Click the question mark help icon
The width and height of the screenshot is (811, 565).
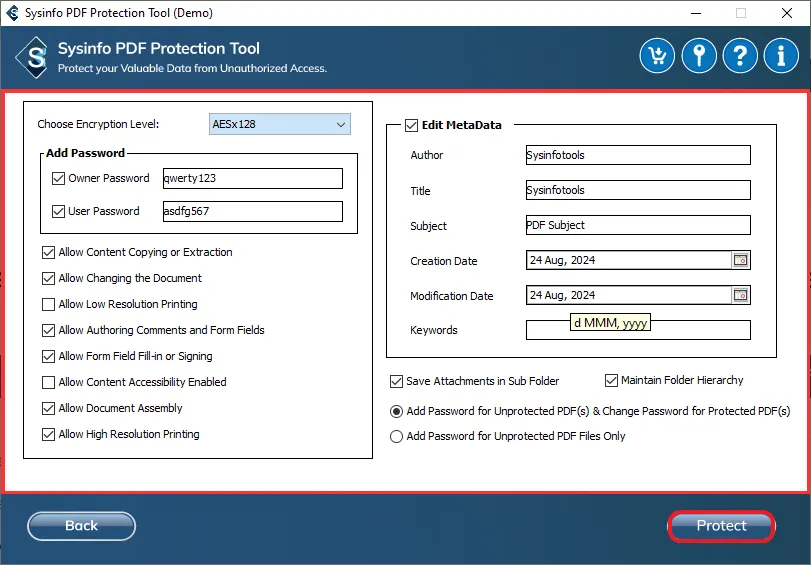click(x=740, y=56)
